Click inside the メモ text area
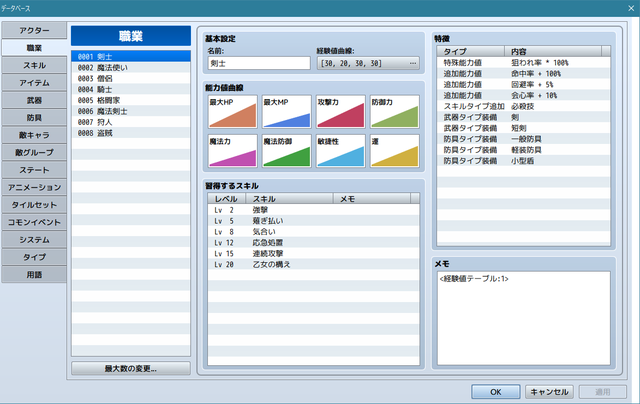This screenshot has height=404, width=640. coord(524,318)
